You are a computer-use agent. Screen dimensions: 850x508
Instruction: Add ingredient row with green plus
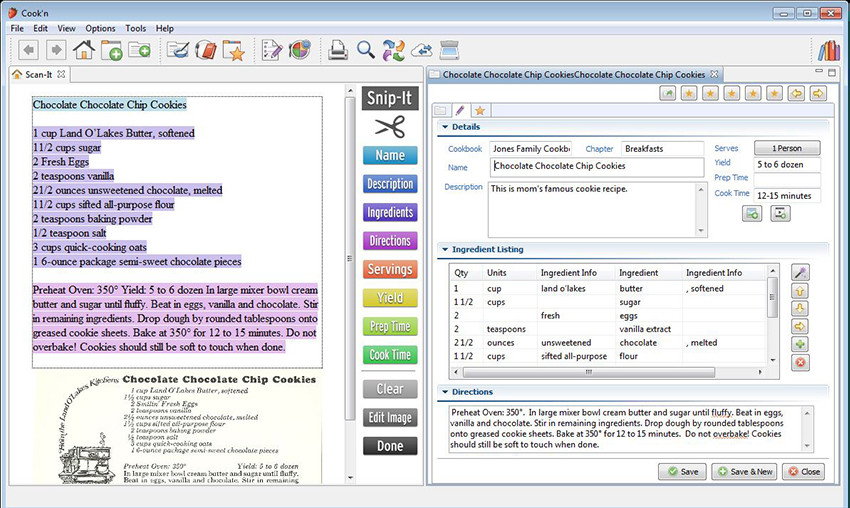coord(801,344)
